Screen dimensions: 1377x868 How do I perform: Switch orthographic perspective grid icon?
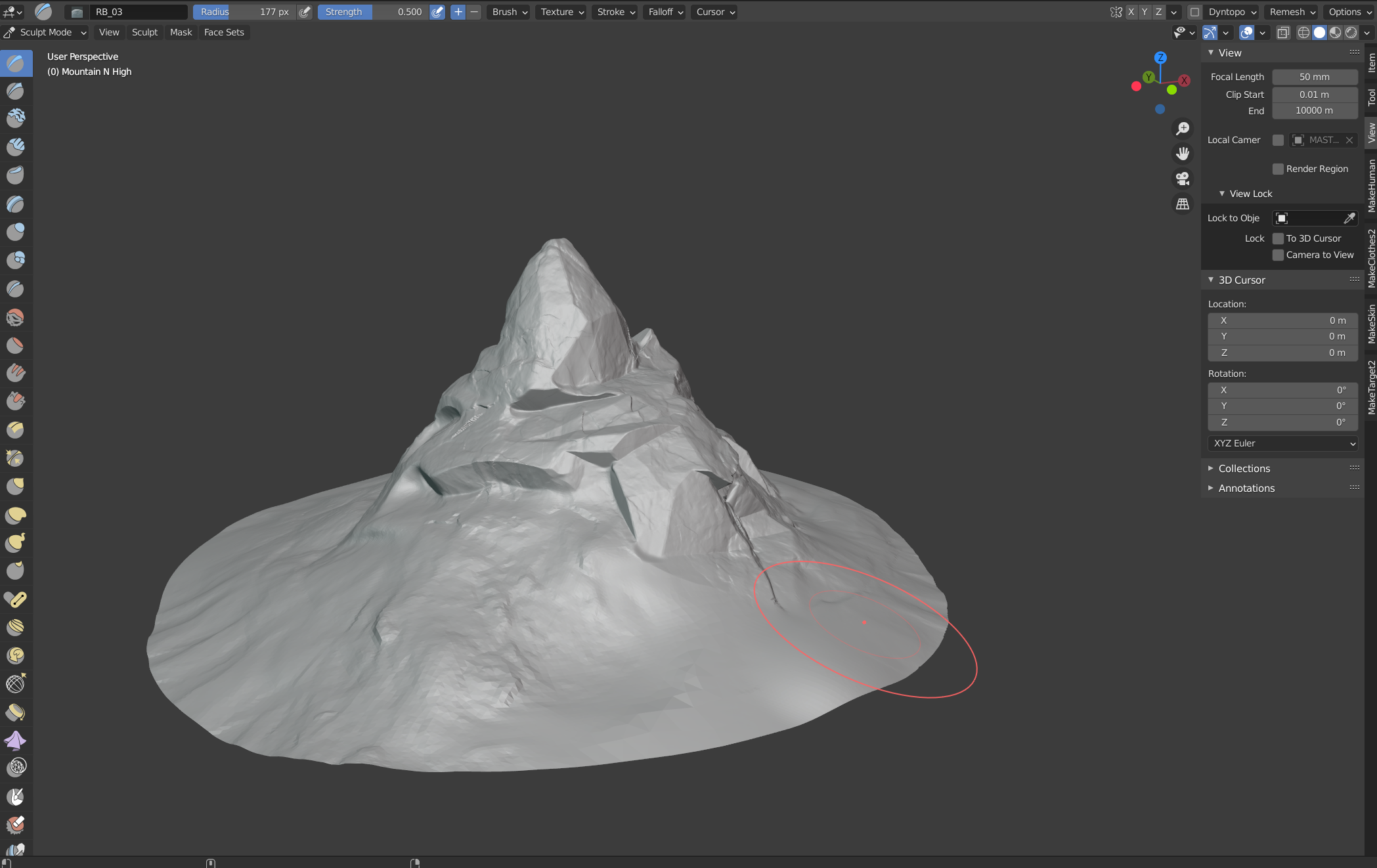(1183, 204)
